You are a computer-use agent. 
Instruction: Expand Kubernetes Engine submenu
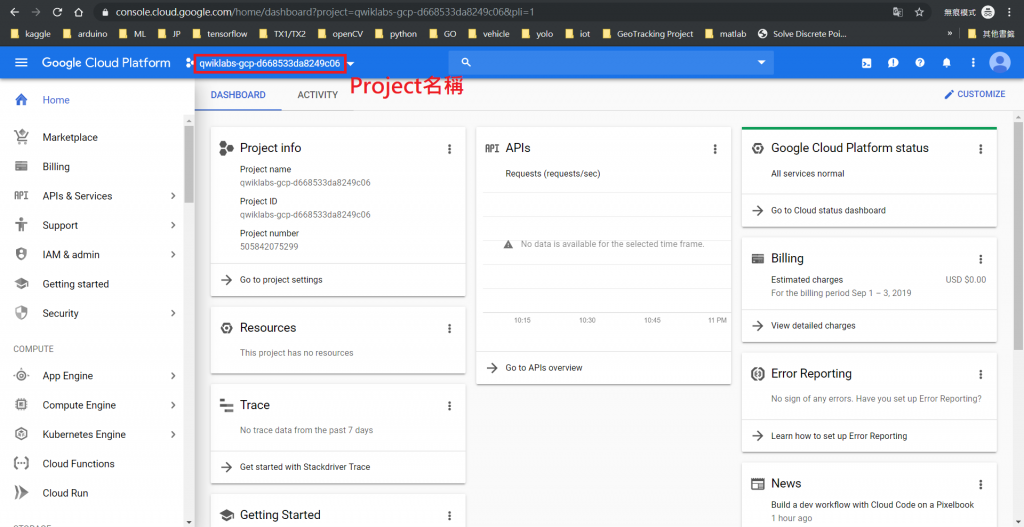click(x=173, y=435)
